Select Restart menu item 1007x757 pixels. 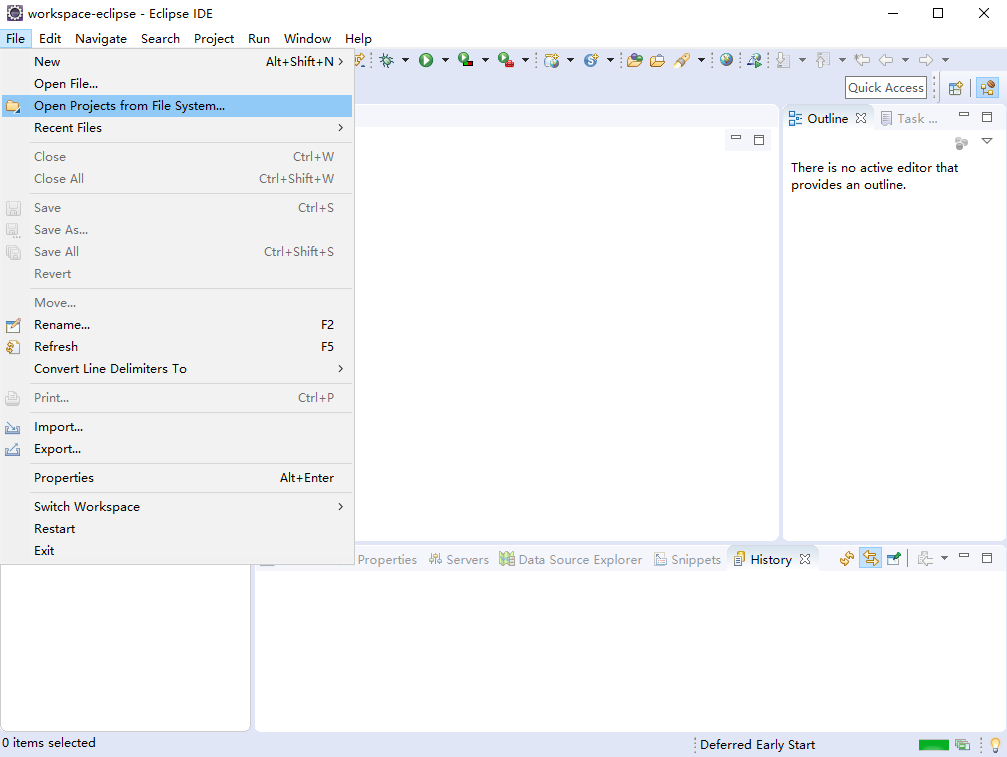point(177,528)
